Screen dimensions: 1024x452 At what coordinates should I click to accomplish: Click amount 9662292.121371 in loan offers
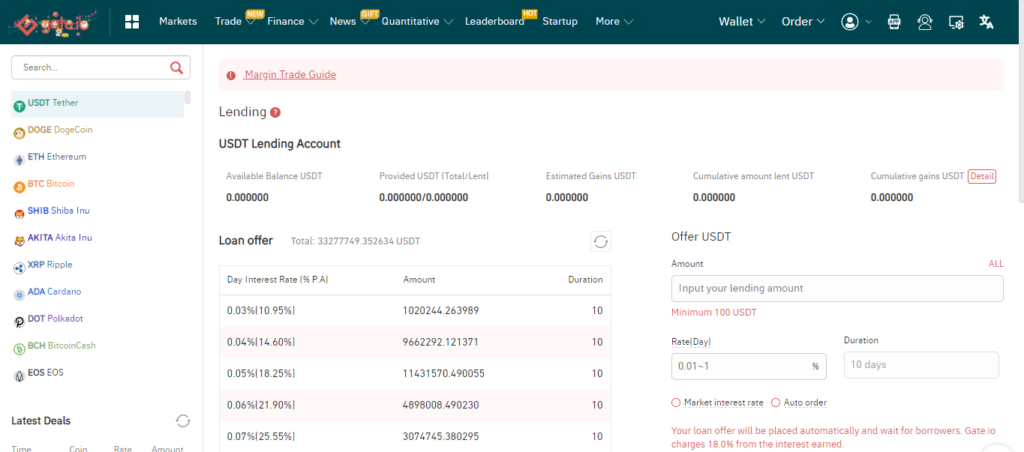tap(441, 342)
